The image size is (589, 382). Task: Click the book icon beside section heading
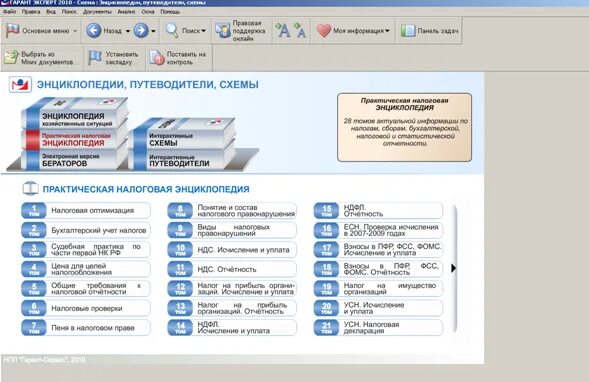(x=30, y=189)
